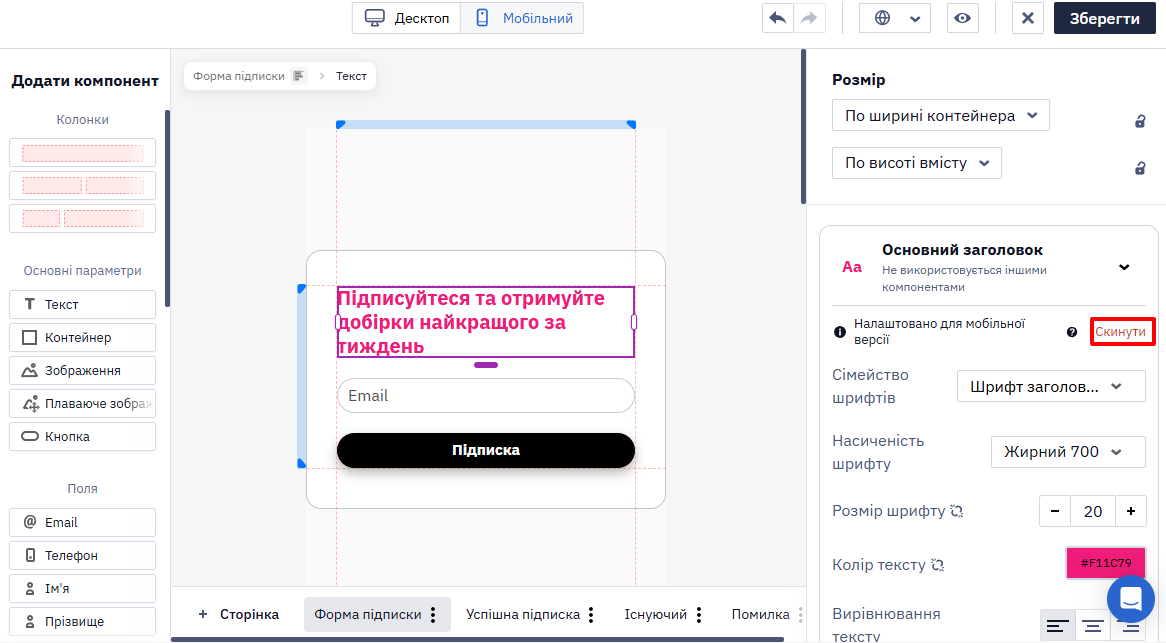
Task: Toggle the height lock icon
Action: pyautogui.click(x=1140, y=168)
